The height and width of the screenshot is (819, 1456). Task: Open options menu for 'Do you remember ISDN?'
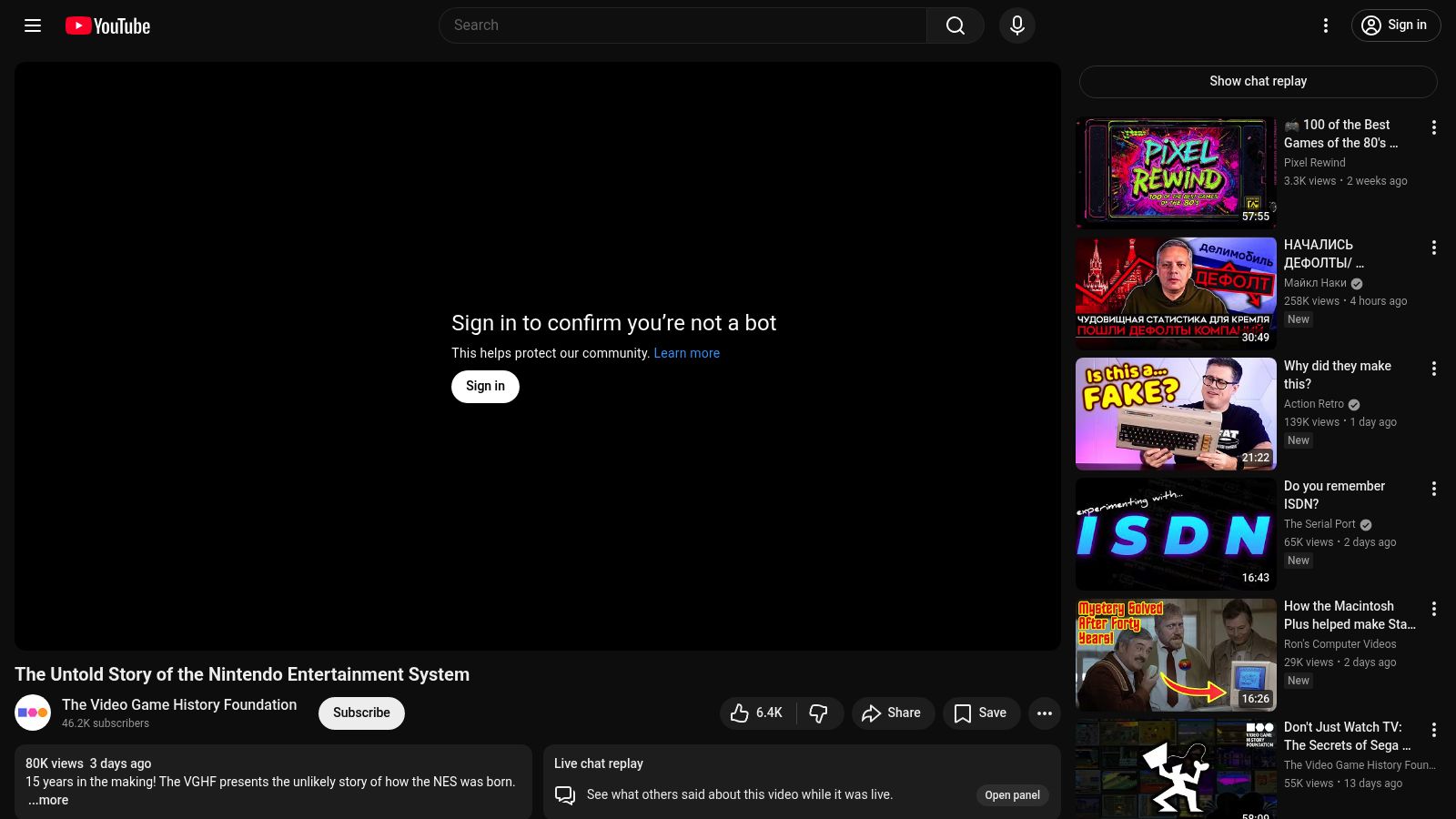pos(1433,490)
